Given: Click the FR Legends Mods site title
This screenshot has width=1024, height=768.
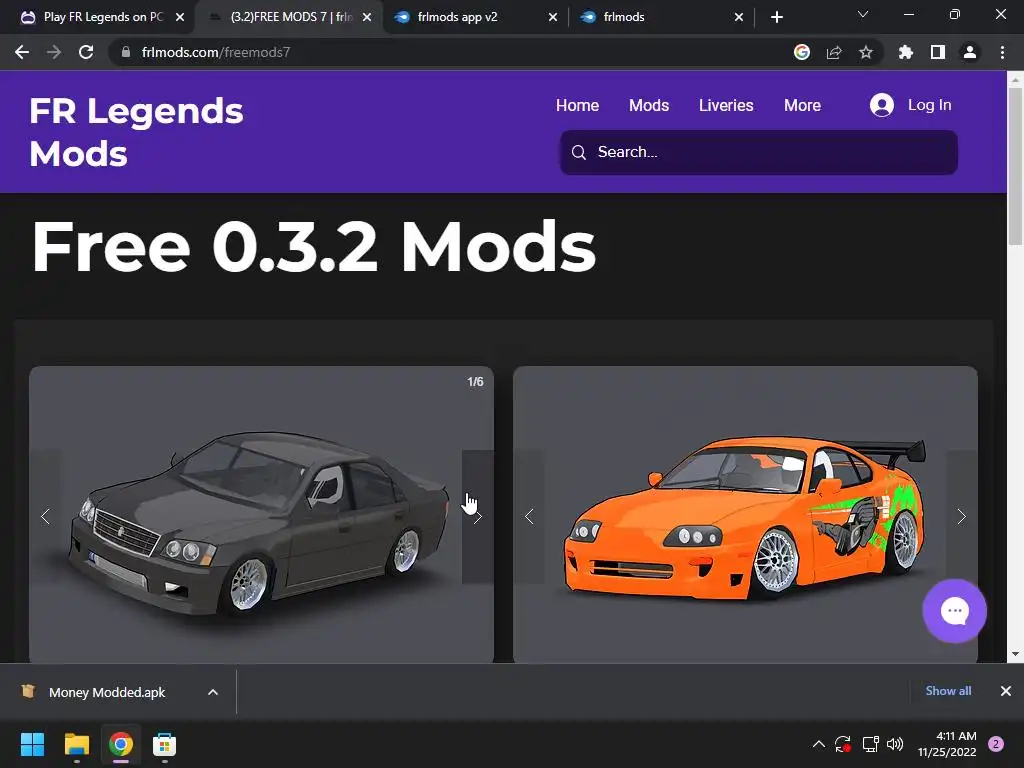Looking at the screenshot, I should [136, 132].
